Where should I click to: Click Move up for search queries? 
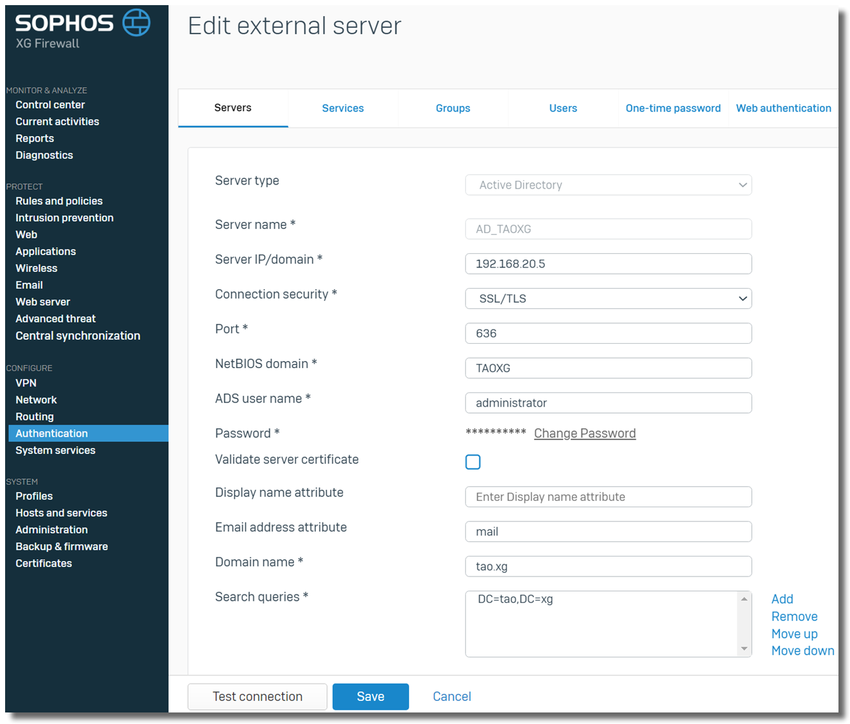point(794,634)
